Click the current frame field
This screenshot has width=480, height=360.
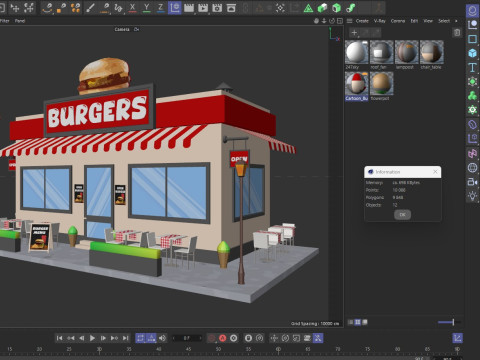coord(187,338)
